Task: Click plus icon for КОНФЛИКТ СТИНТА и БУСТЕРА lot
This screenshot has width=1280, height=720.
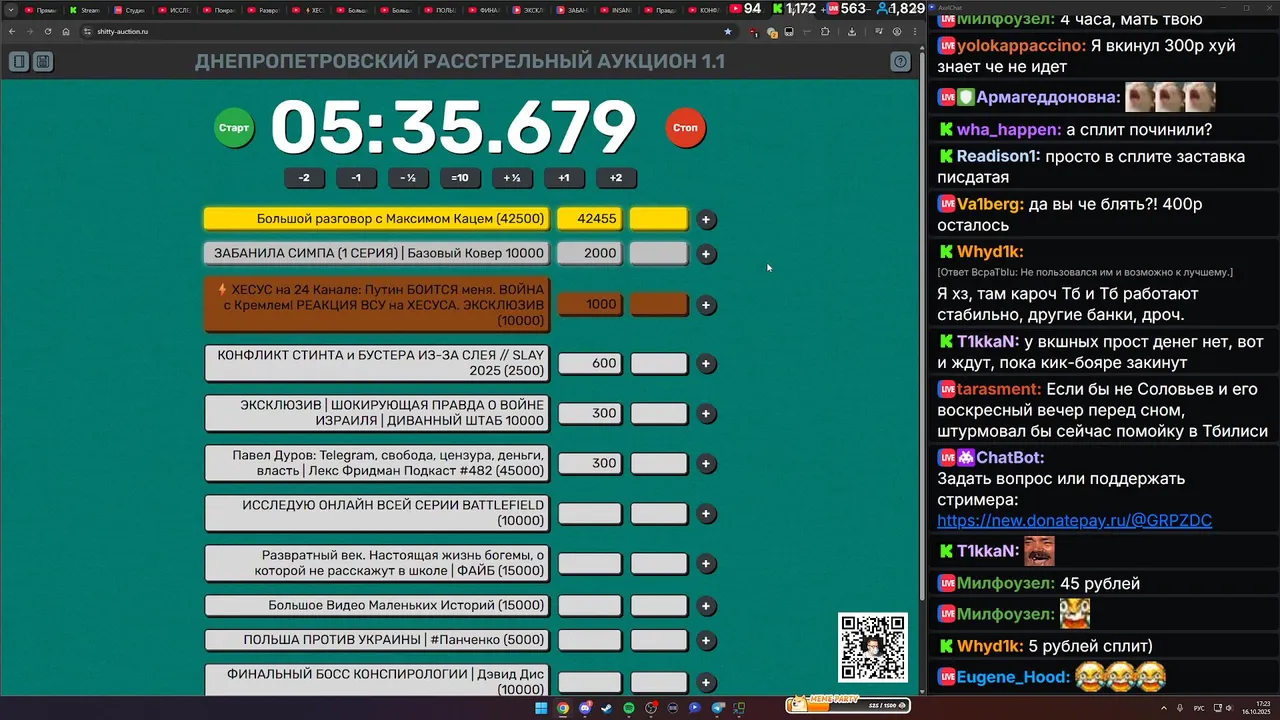Action: coord(706,364)
